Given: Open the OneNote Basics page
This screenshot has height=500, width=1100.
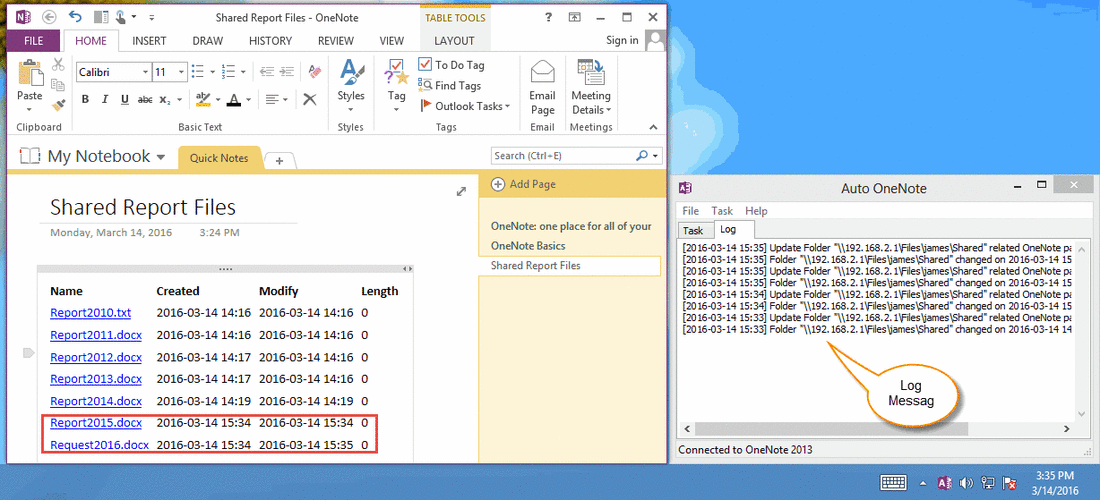Looking at the screenshot, I should pyautogui.click(x=528, y=246).
